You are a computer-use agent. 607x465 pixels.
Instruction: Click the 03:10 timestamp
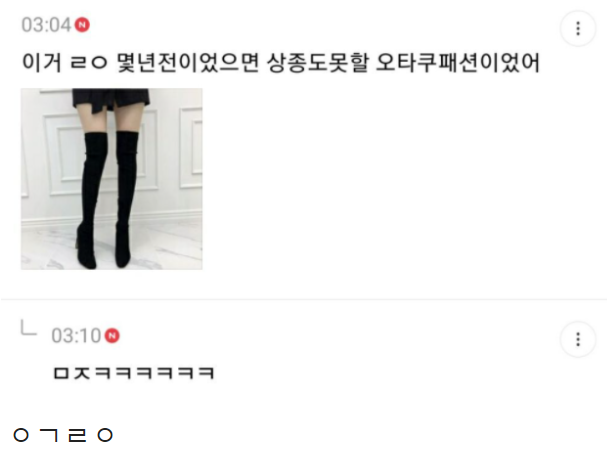coord(76,336)
